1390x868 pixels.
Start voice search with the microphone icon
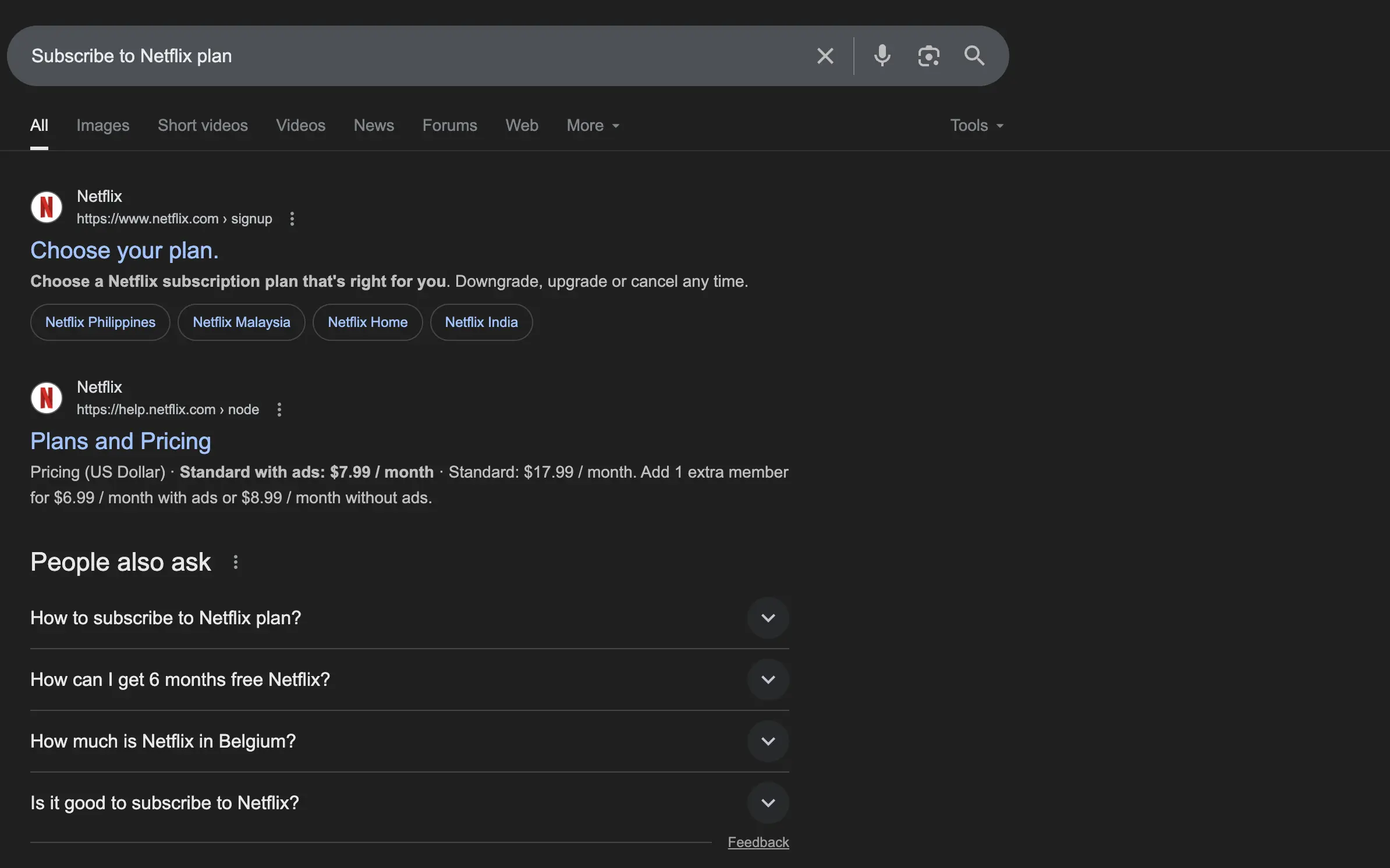coord(882,56)
